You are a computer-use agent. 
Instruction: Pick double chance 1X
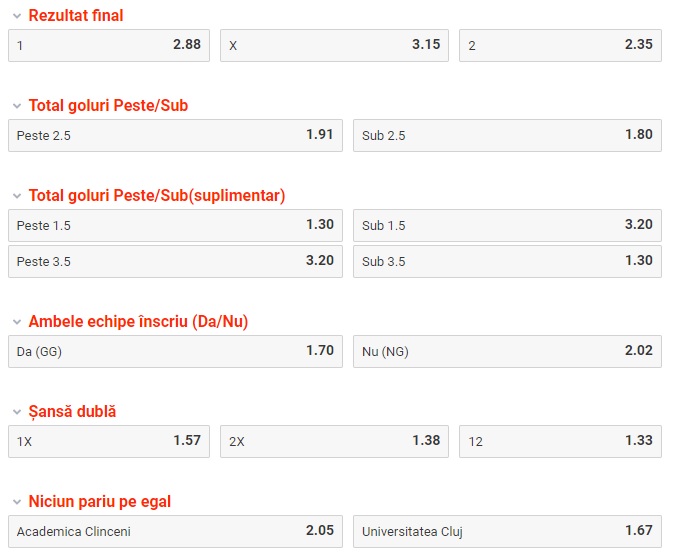click(109, 441)
